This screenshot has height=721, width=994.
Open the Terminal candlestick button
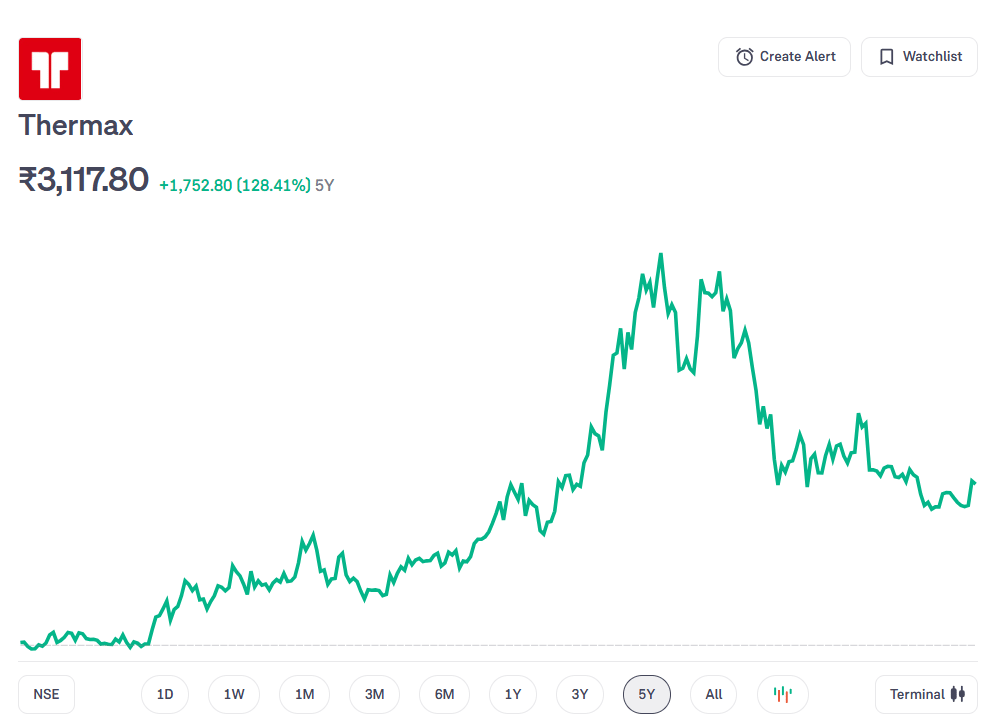tap(926, 694)
